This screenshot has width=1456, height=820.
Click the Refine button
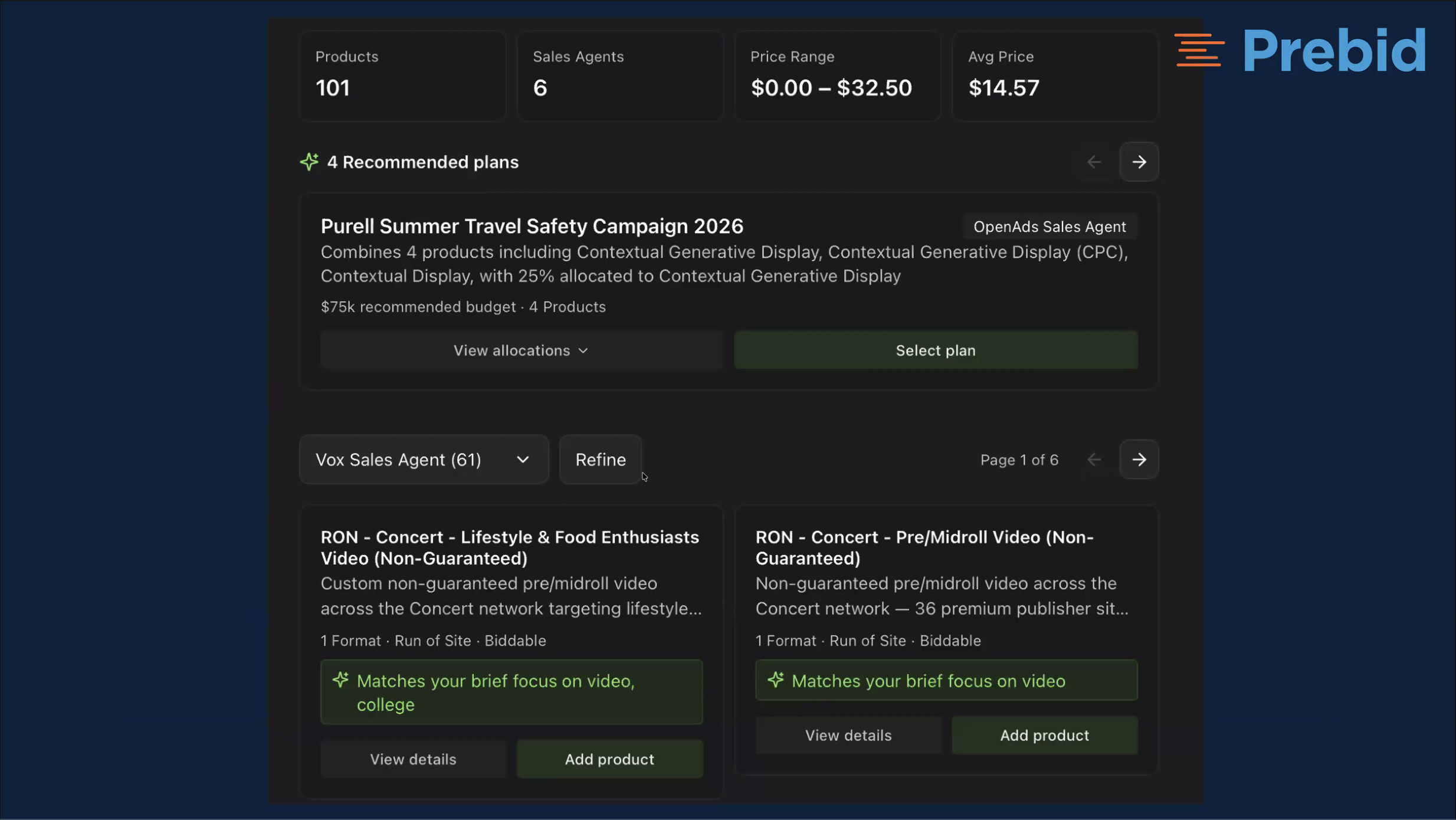[x=601, y=460]
